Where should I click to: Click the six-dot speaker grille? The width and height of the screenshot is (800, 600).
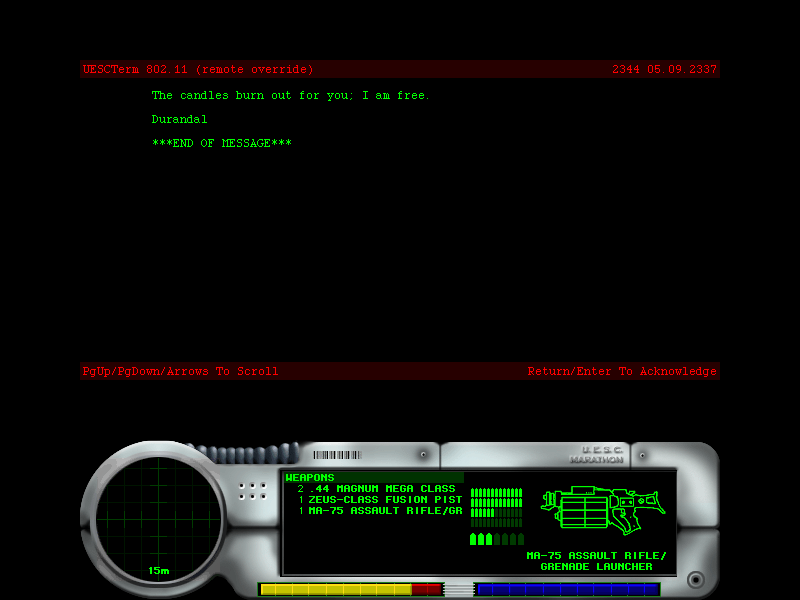[x=252, y=491]
